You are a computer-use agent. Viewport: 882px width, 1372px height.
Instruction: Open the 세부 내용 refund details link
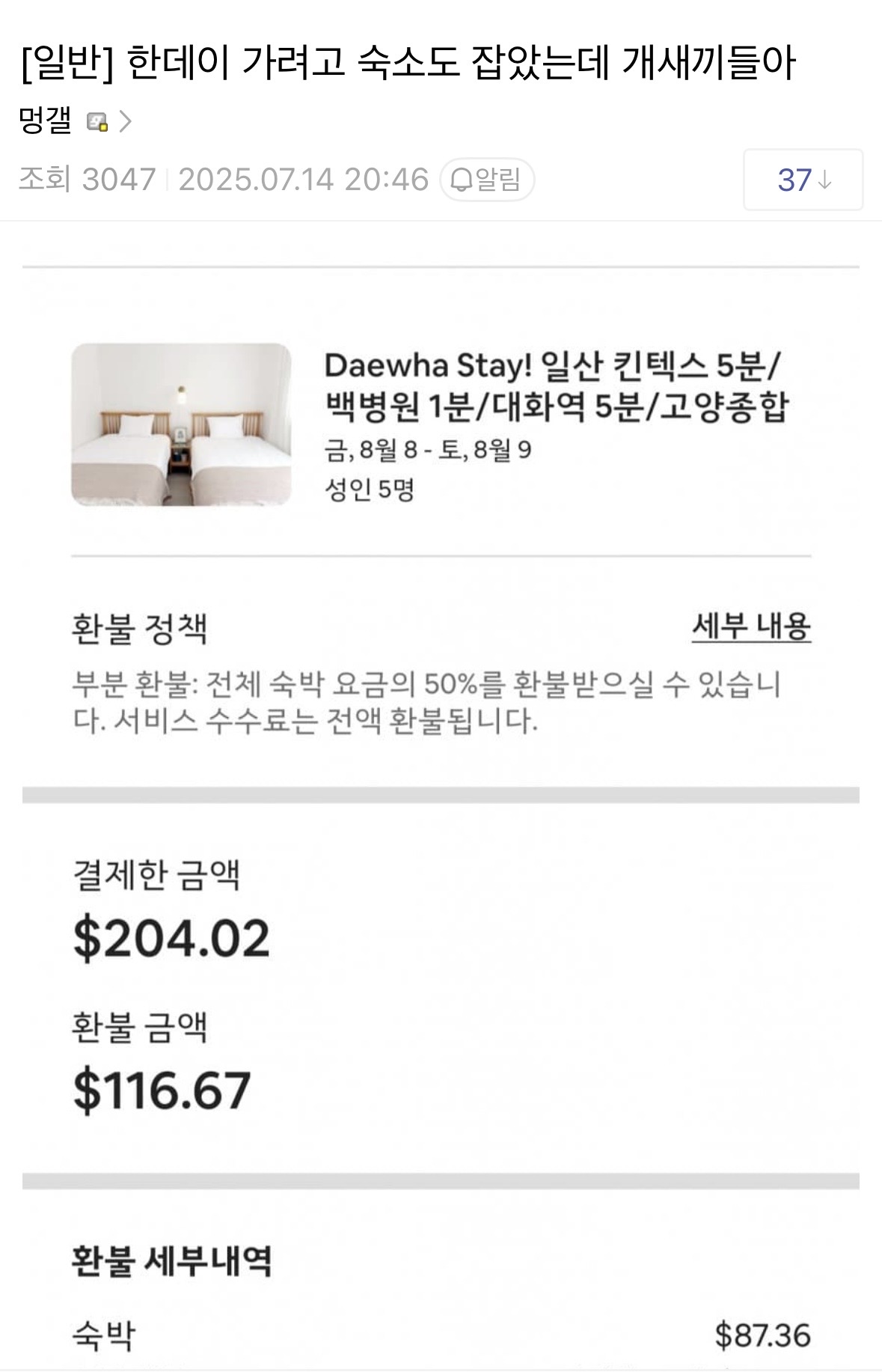[750, 626]
